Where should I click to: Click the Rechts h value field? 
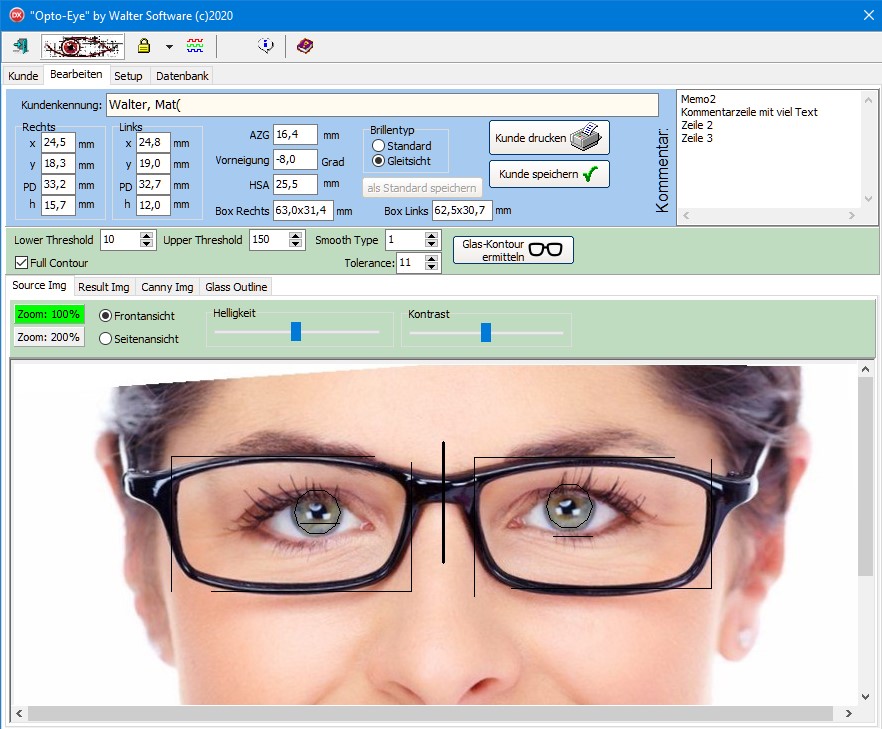[58, 205]
